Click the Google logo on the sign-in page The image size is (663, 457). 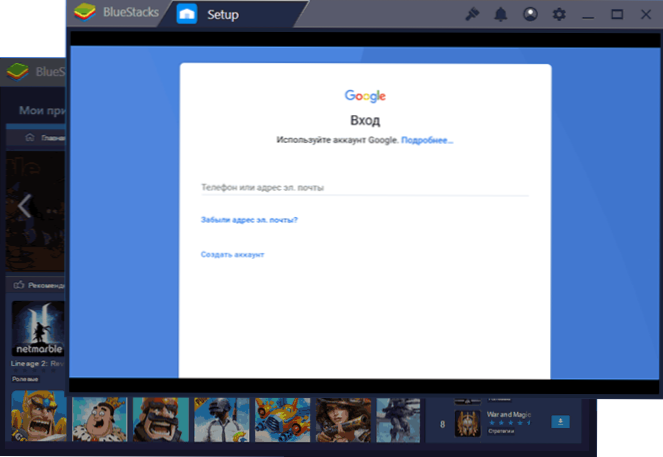tap(365, 96)
